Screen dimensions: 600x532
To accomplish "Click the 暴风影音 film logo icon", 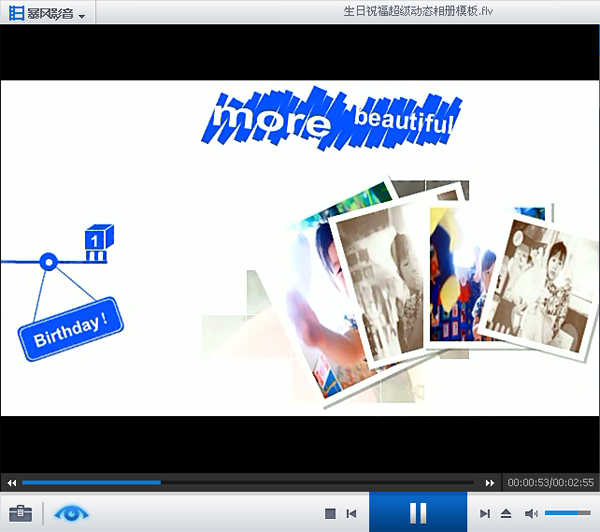I will [16, 13].
